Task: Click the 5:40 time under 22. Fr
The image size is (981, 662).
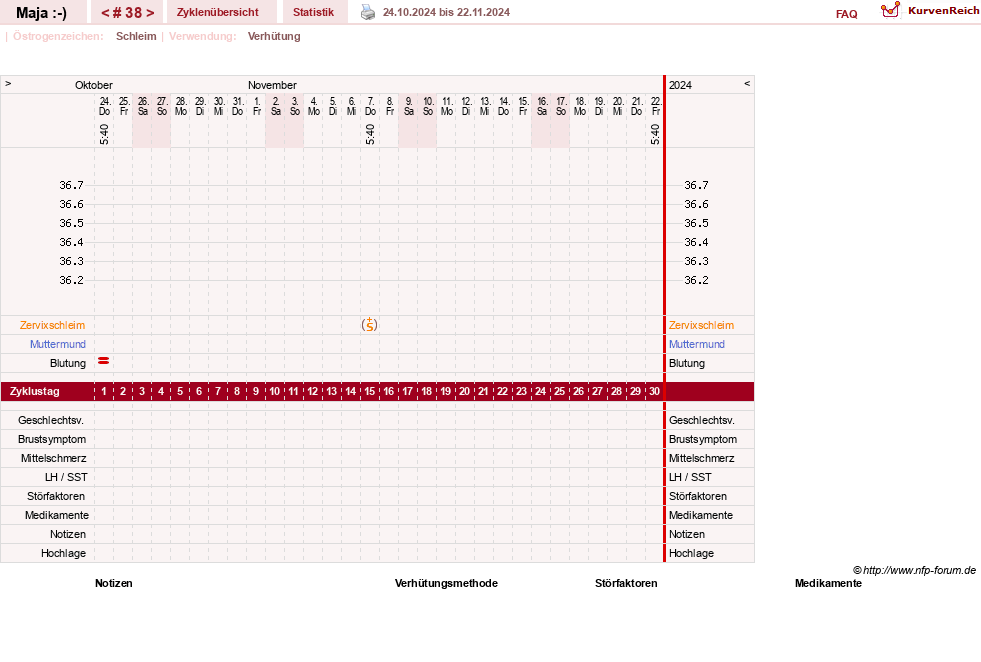Action: (x=655, y=134)
